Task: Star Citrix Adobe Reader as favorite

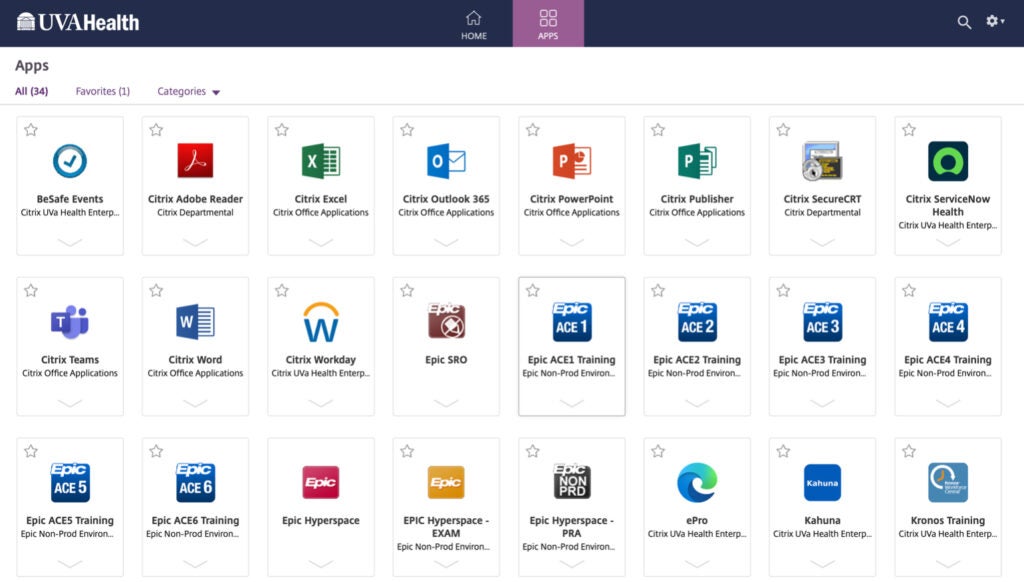Action: (x=156, y=129)
